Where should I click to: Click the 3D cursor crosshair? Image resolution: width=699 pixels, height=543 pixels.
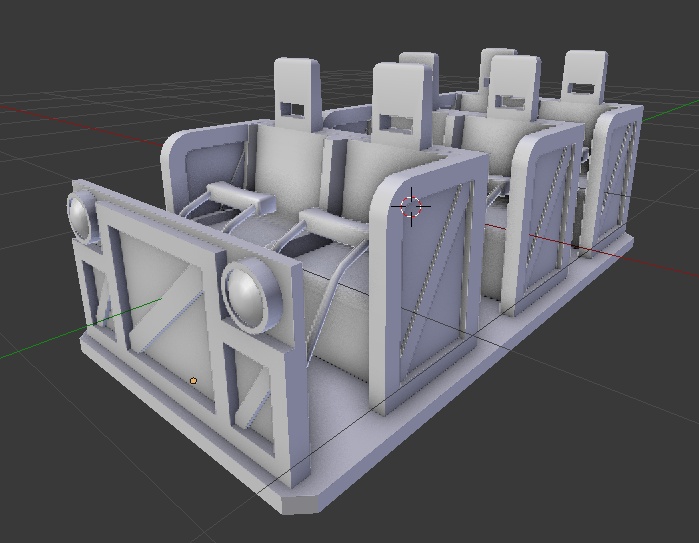pos(413,207)
